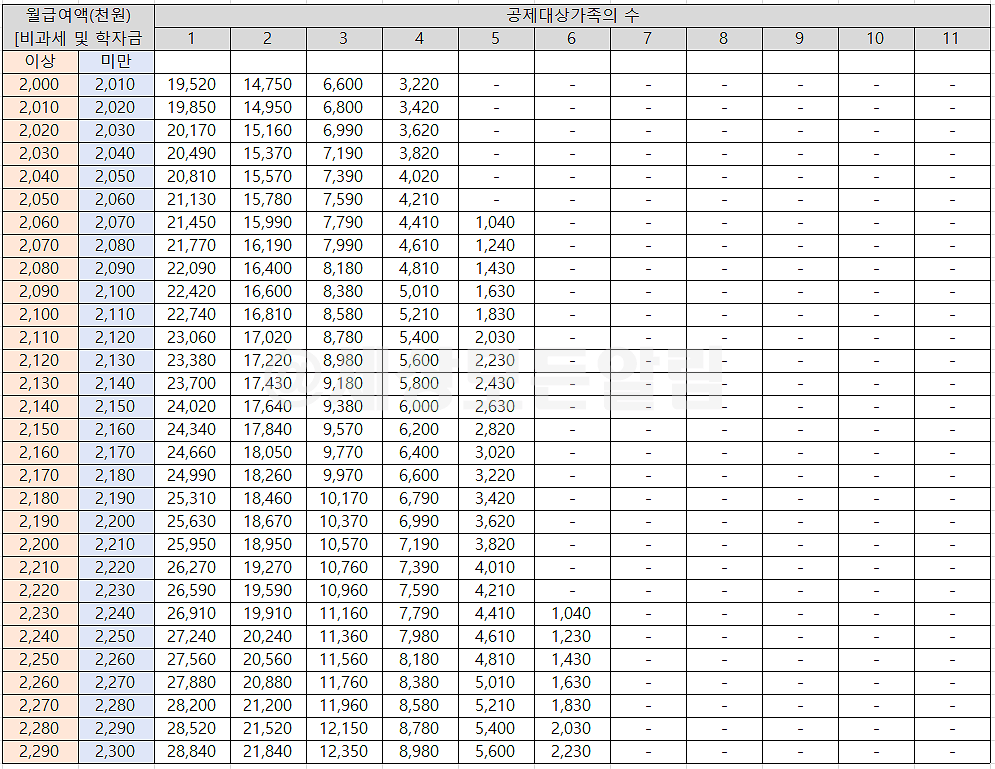Click the 6,600 cell in the 2,000 row
Screen dimensions: 995x769
point(344,84)
